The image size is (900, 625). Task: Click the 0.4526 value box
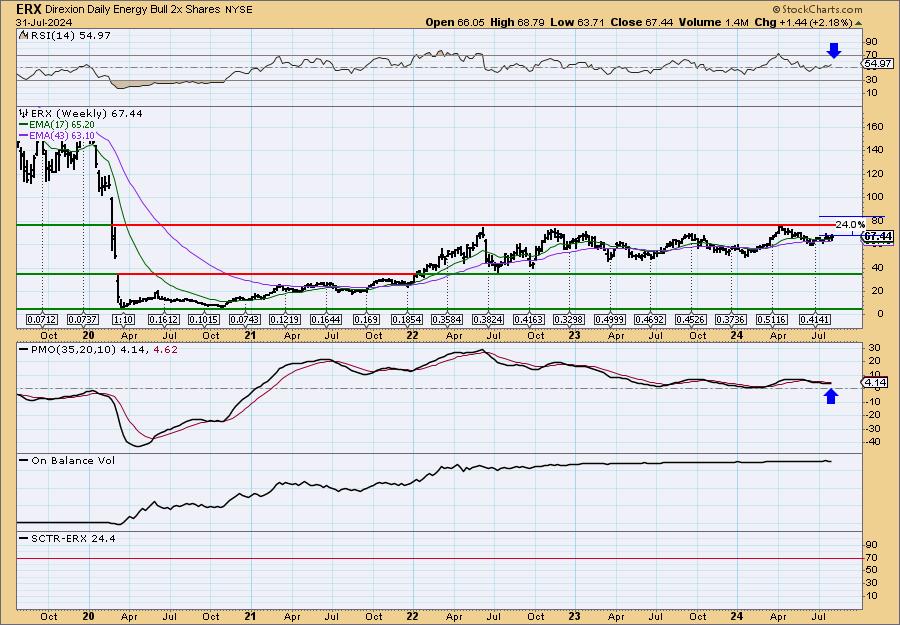(690, 319)
